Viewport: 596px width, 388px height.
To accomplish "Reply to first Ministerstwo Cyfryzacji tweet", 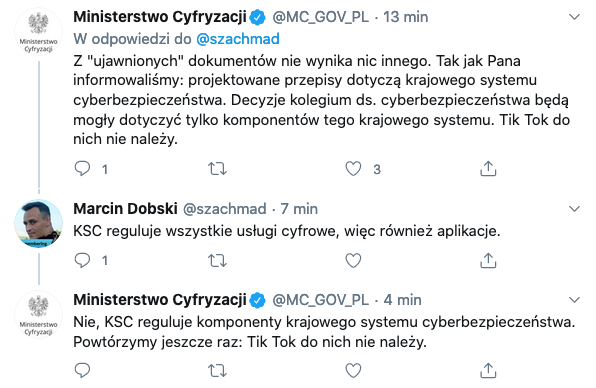I will point(82,168).
